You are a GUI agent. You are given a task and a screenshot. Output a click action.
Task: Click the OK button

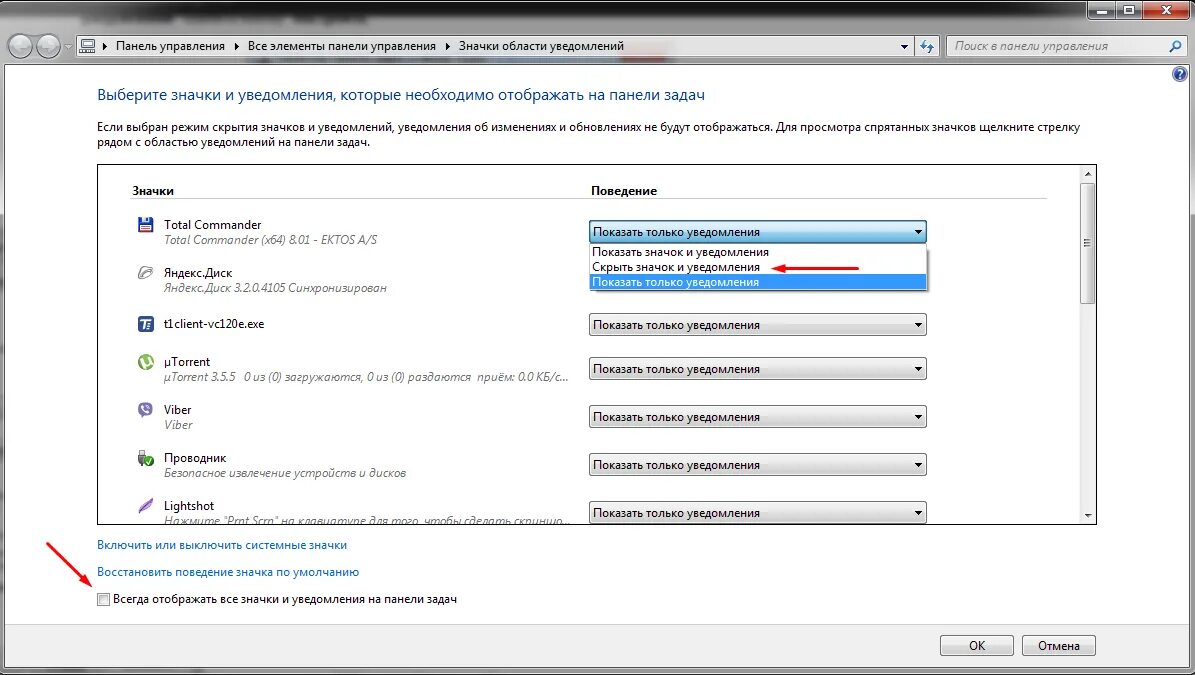tap(976, 645)
